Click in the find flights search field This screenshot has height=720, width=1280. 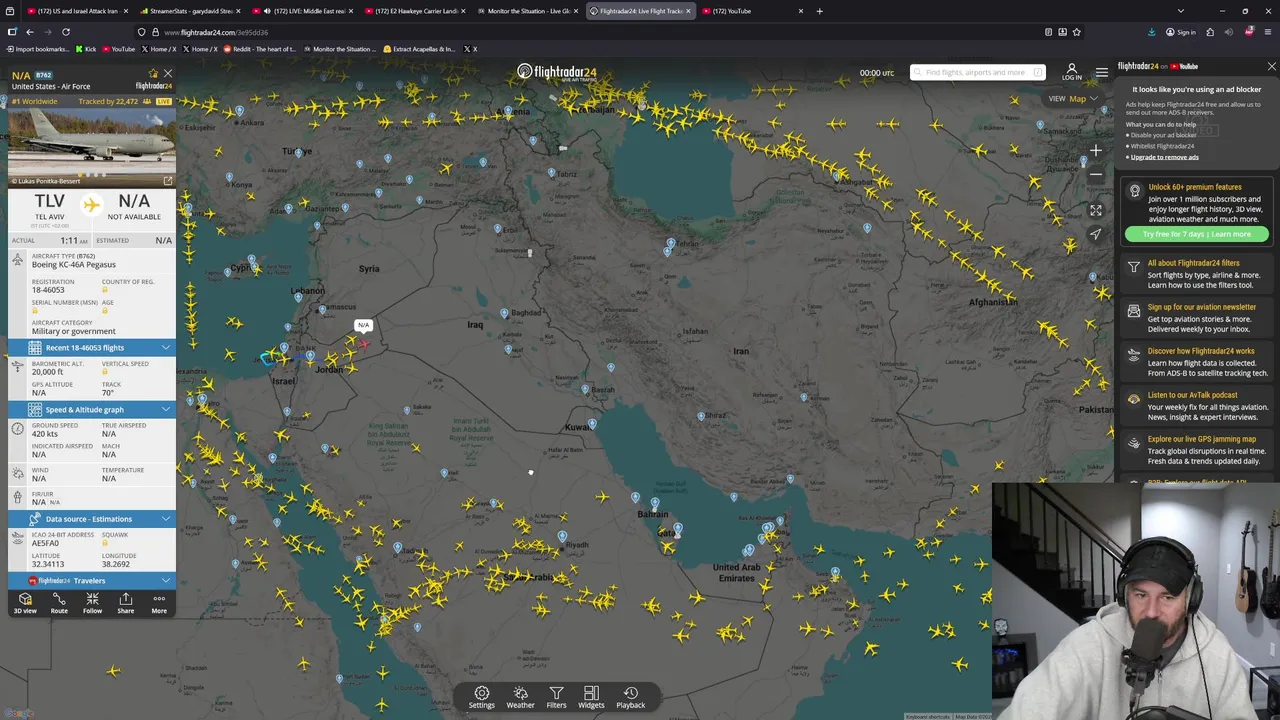point(977,72)
